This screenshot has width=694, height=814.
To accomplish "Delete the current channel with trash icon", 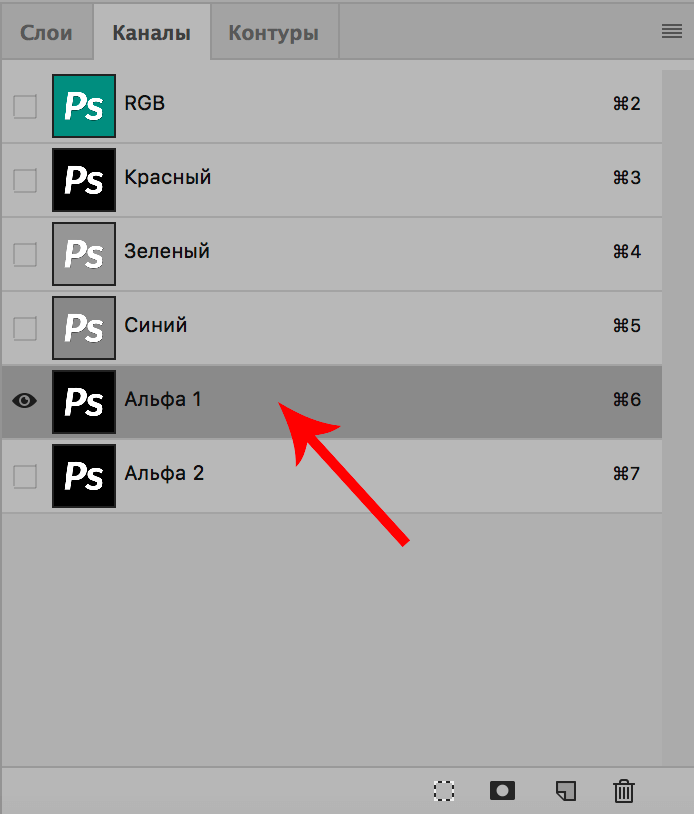I will coord(624,790).
